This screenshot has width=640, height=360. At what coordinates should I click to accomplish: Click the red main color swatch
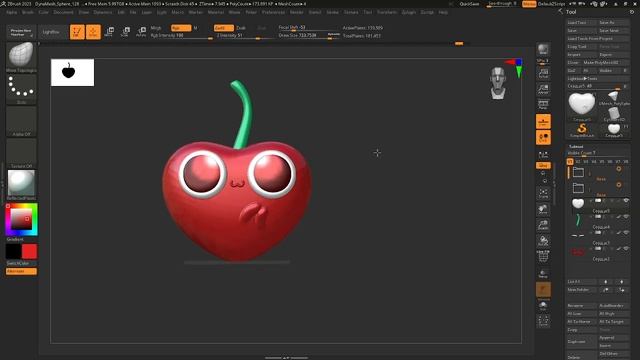(29, 251)
